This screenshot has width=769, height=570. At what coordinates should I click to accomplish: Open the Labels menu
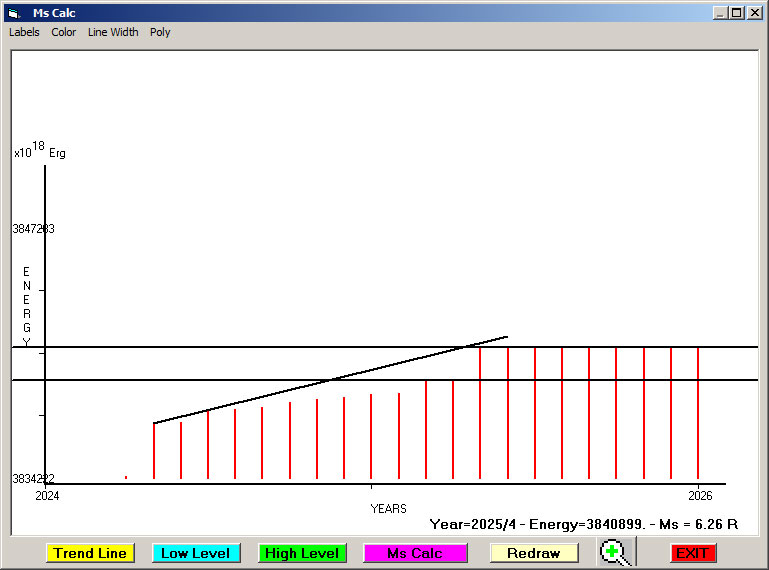click(24, 32)
